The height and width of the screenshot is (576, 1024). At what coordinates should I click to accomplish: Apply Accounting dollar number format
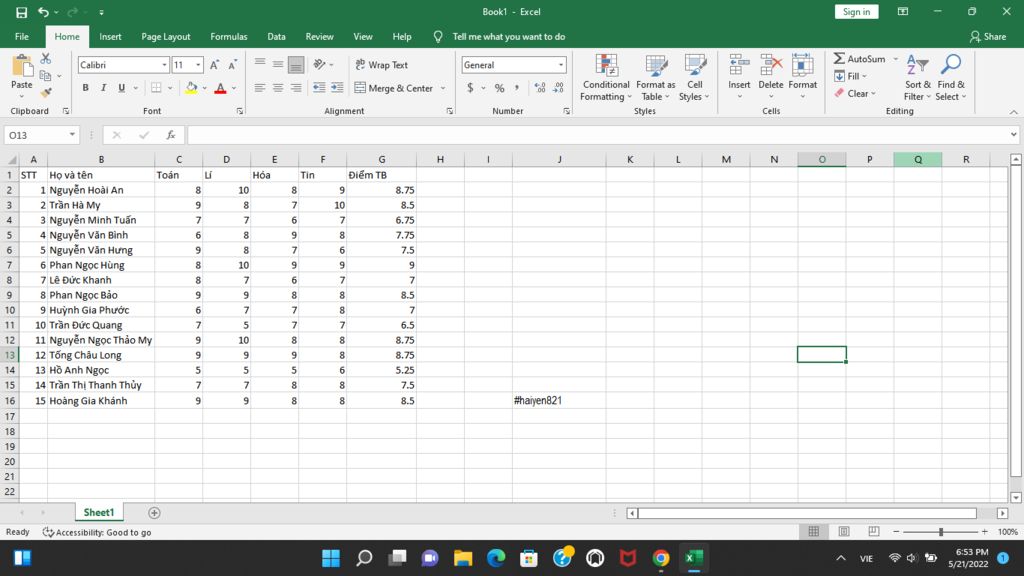coord(470,88)
